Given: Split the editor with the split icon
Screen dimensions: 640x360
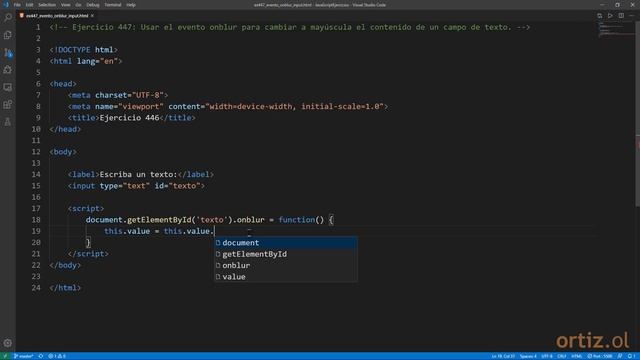Looking at the screenshot, I should (621, 16).
